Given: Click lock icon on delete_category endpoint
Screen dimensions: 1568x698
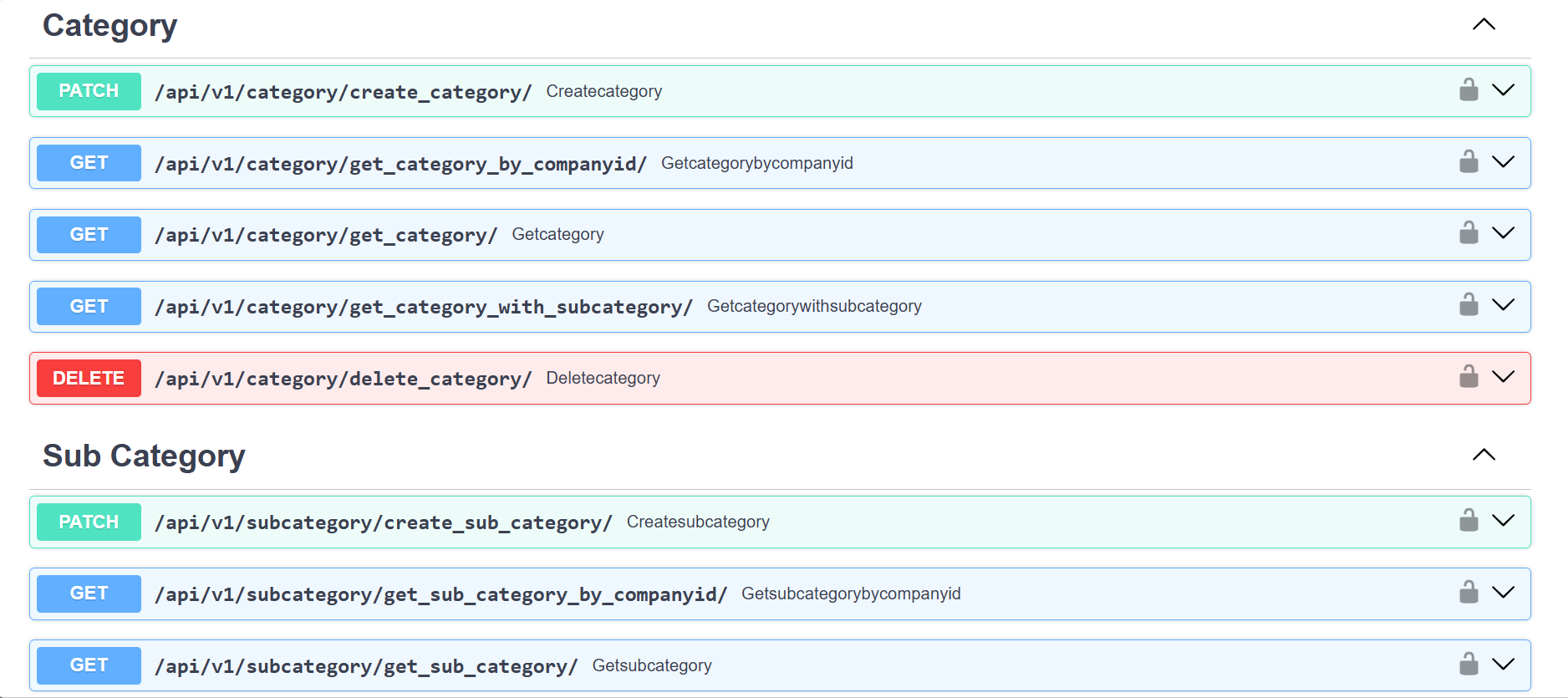Looking at the screenshot, I should point(1469,377).
